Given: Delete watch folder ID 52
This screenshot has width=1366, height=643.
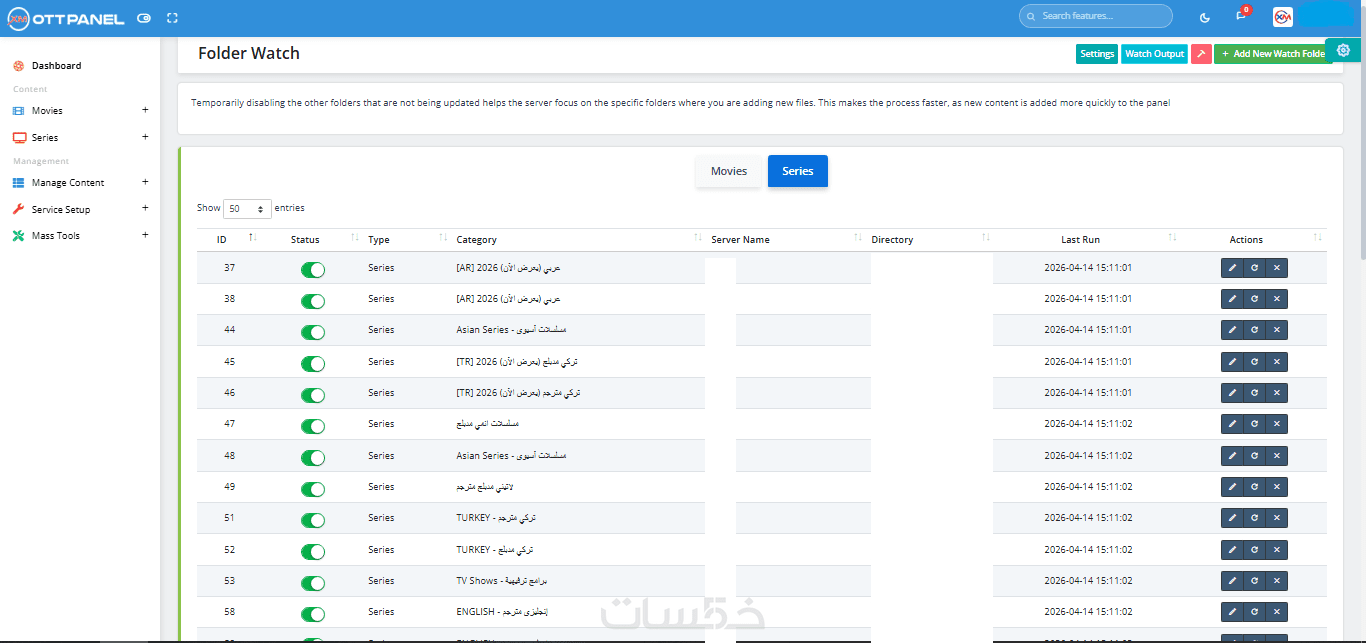Looking at the screenshot, I should (1277, 550).
